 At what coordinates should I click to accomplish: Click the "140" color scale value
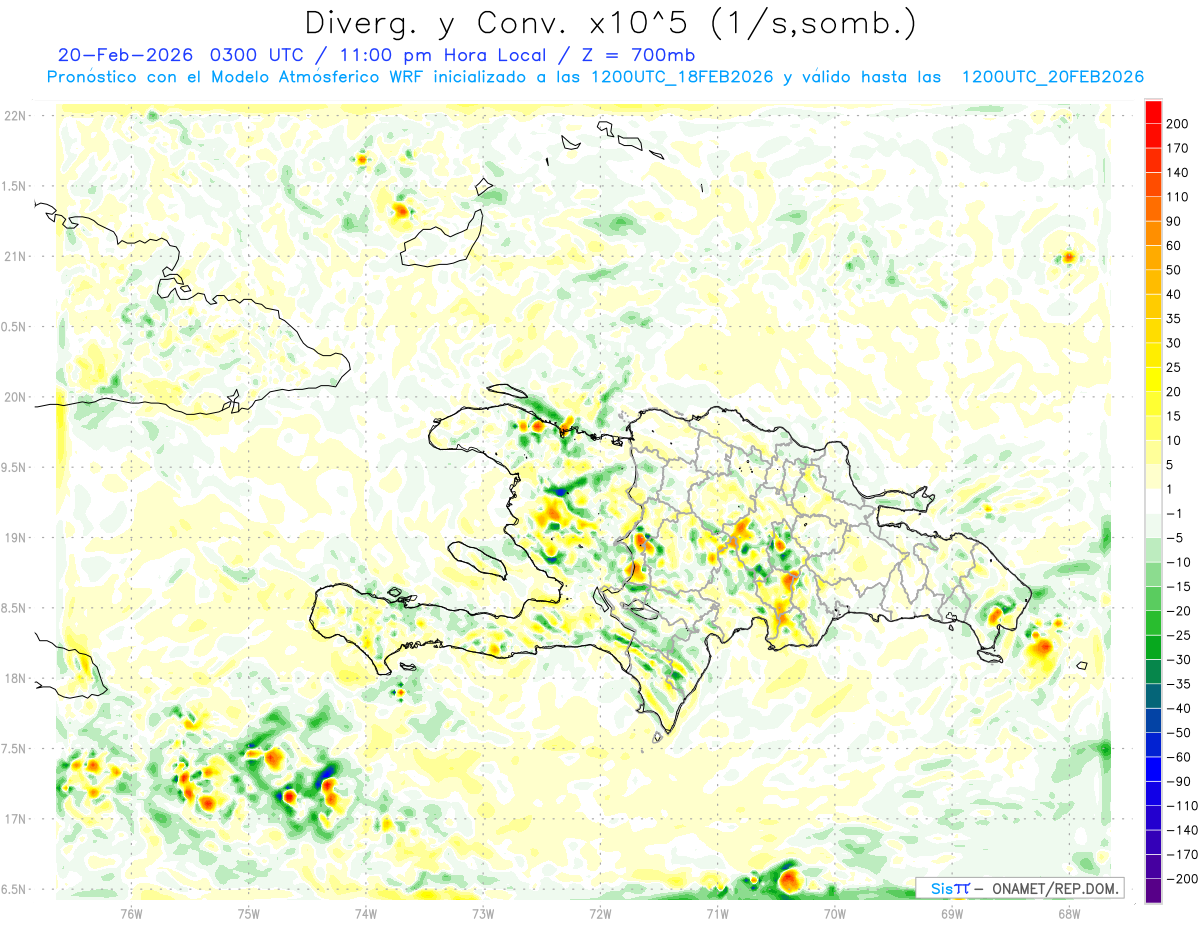point(1177,173)
